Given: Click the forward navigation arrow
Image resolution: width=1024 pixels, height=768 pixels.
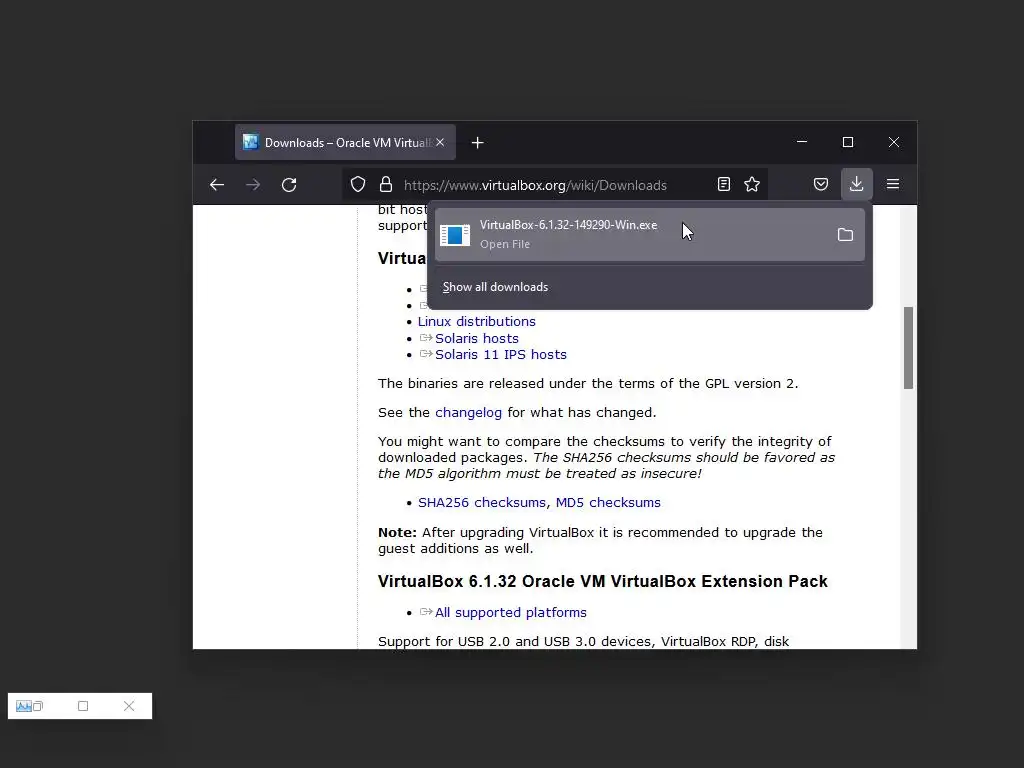Looking at the screenshot, I should [253, 185].
